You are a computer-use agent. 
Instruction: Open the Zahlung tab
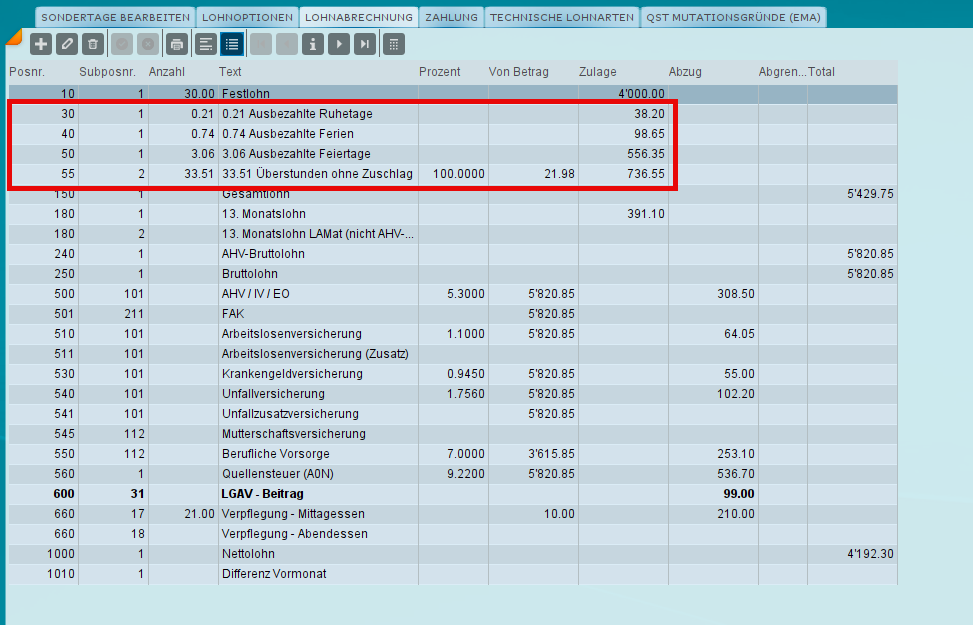451,17
